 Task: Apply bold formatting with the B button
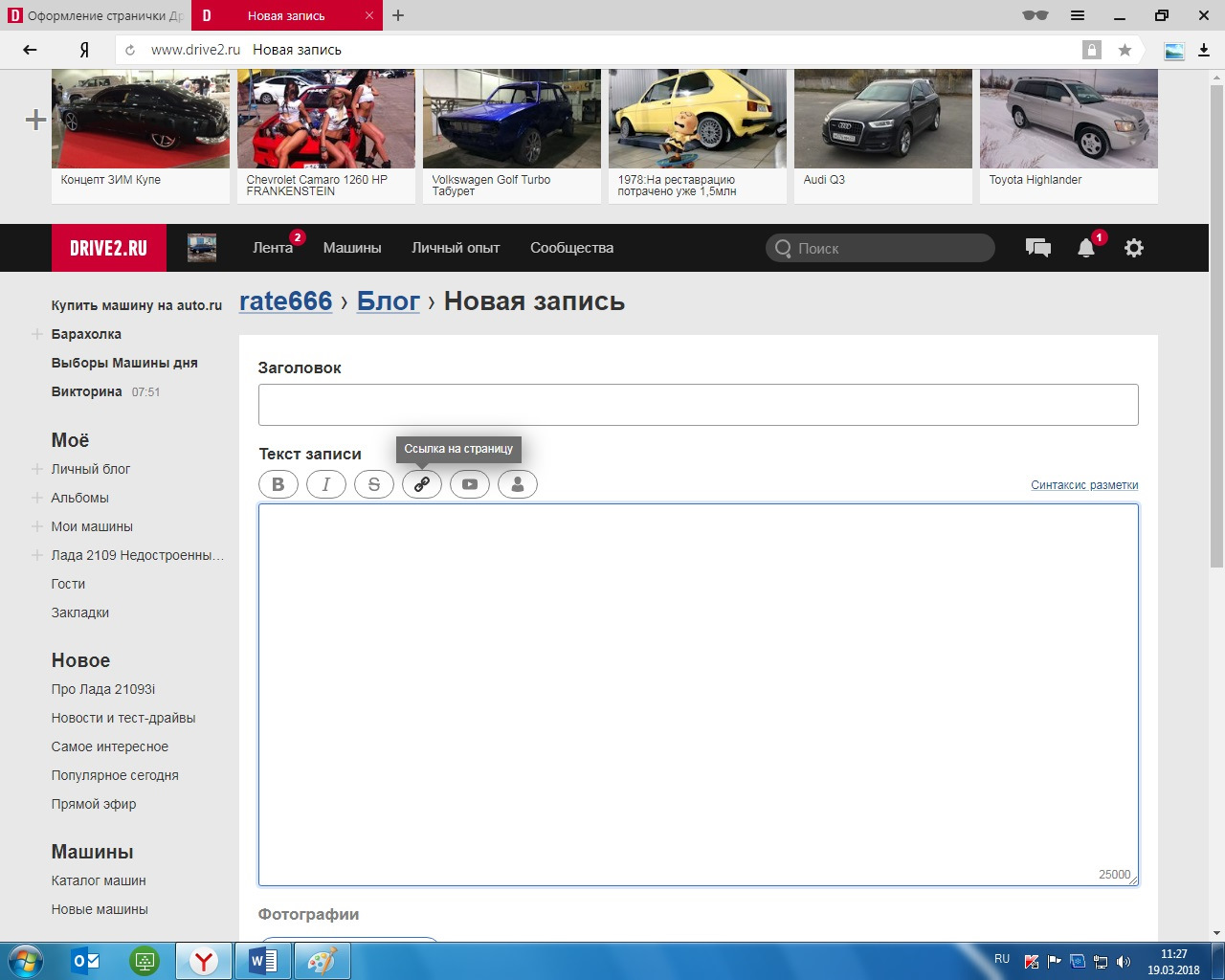(278, 484)
